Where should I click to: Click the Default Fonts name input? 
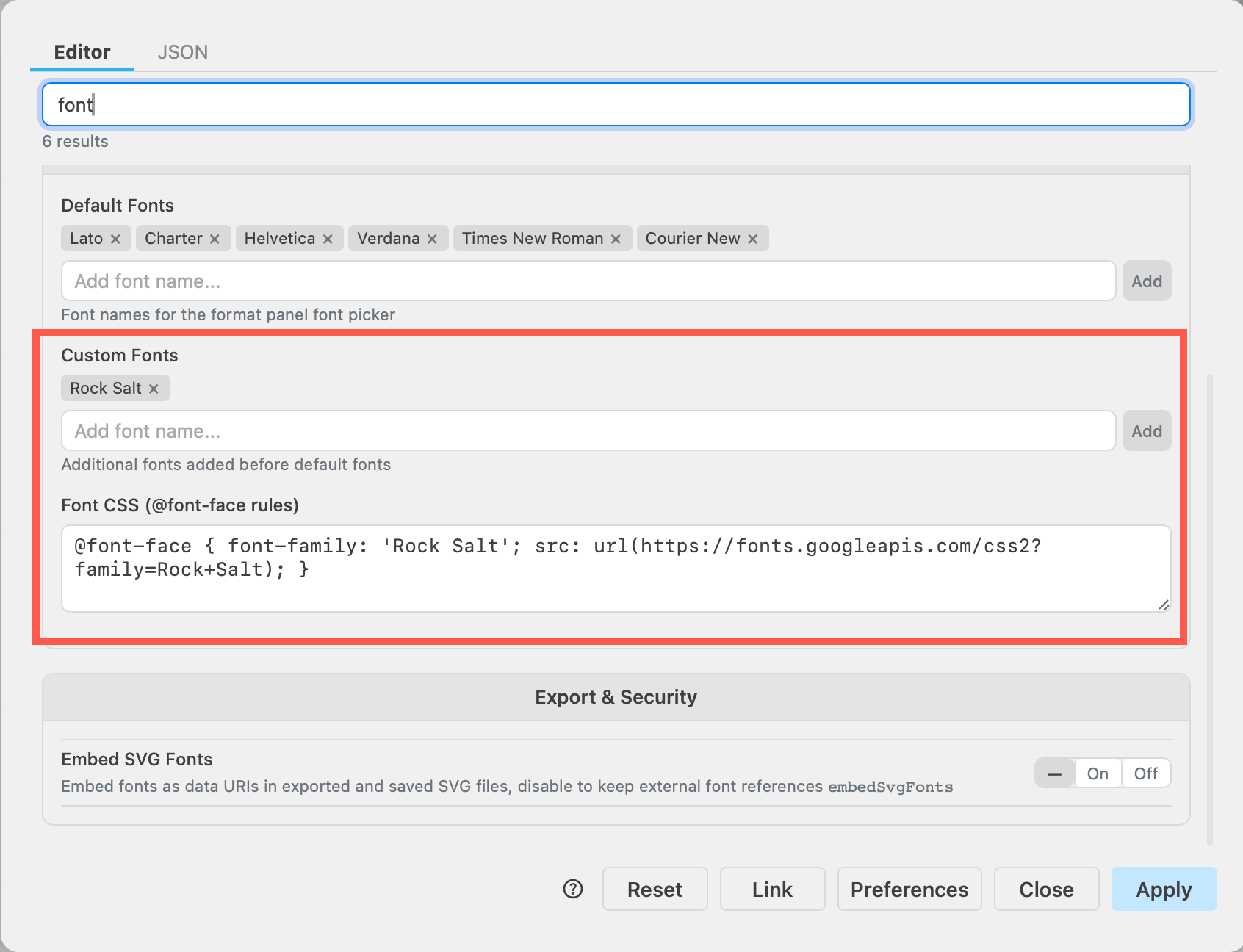tap(588, 281)
